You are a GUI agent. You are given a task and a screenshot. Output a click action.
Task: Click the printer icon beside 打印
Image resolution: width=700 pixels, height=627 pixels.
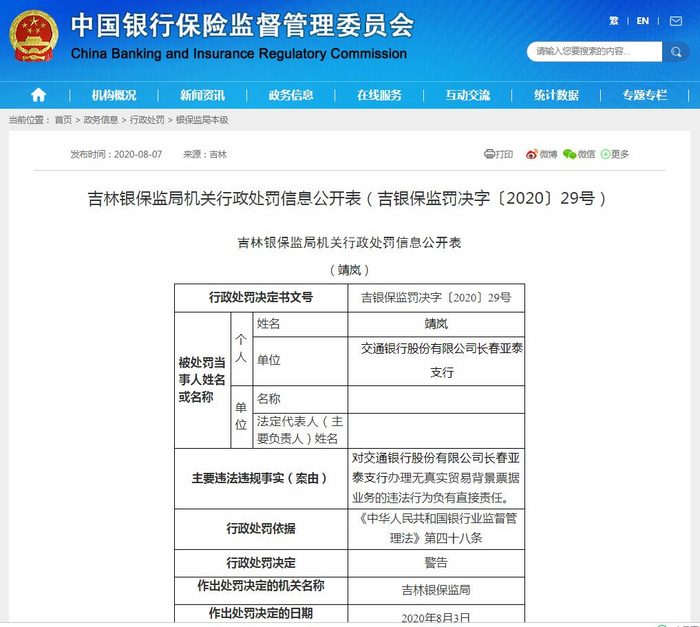tap(489, 154)
